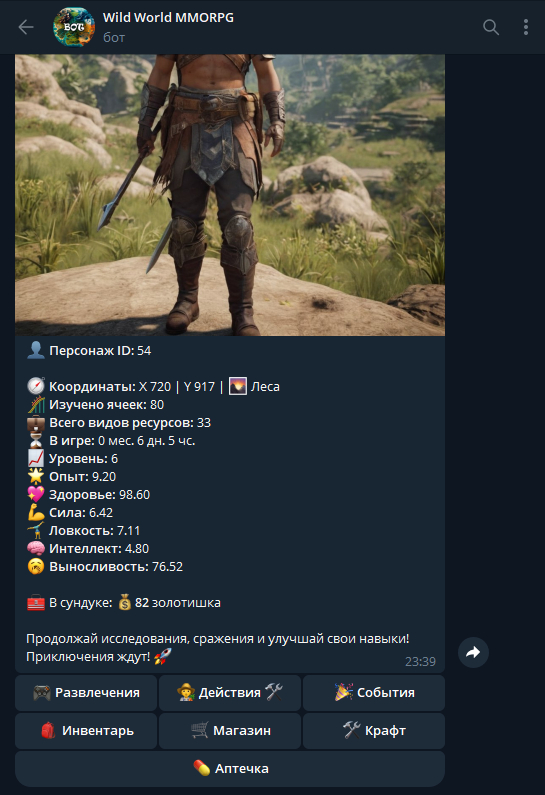Click the rocket emoji after Приключения ждут

coord(163,657)
